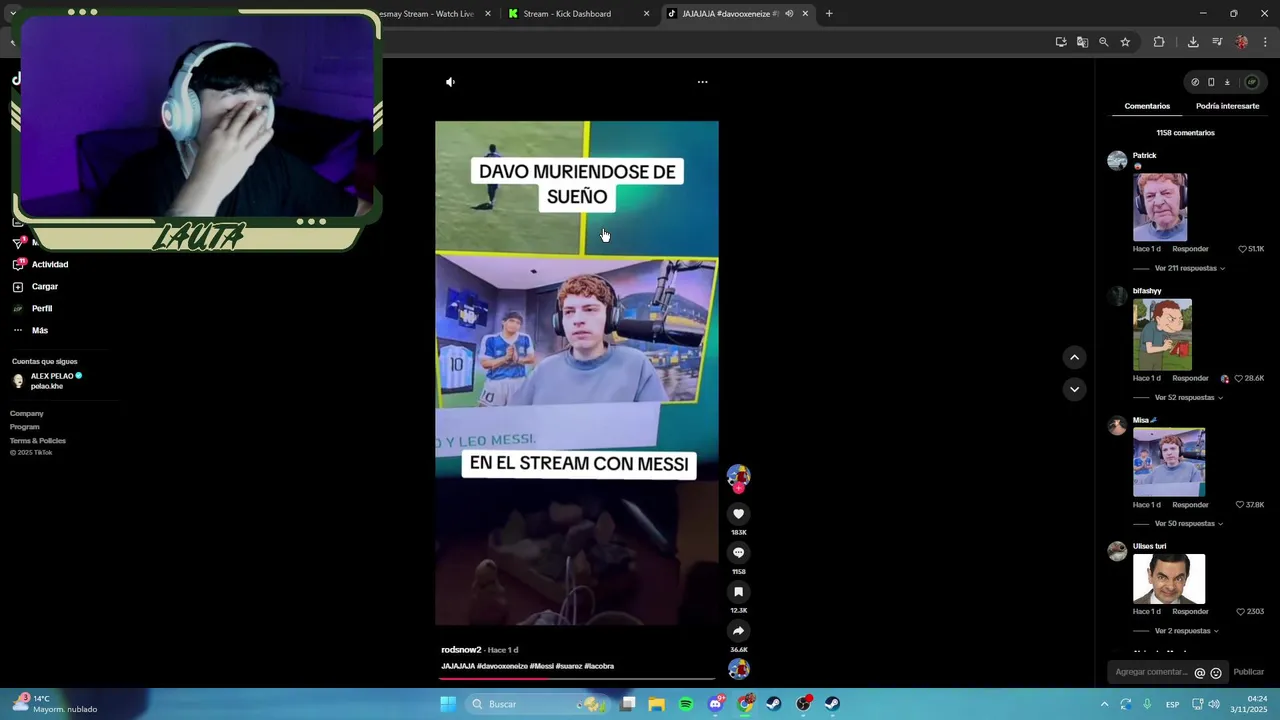This screenshot has height=720, width=1280.
Task: Open profile avatar in TikTok floating bar
Action: click(x=1251, y=82)
